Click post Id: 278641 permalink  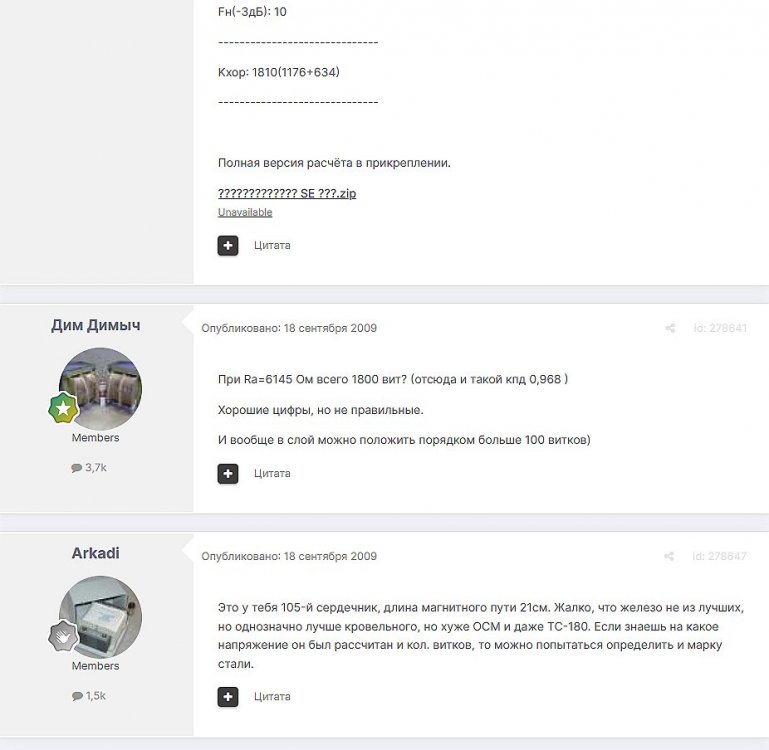tap(720, 328)
